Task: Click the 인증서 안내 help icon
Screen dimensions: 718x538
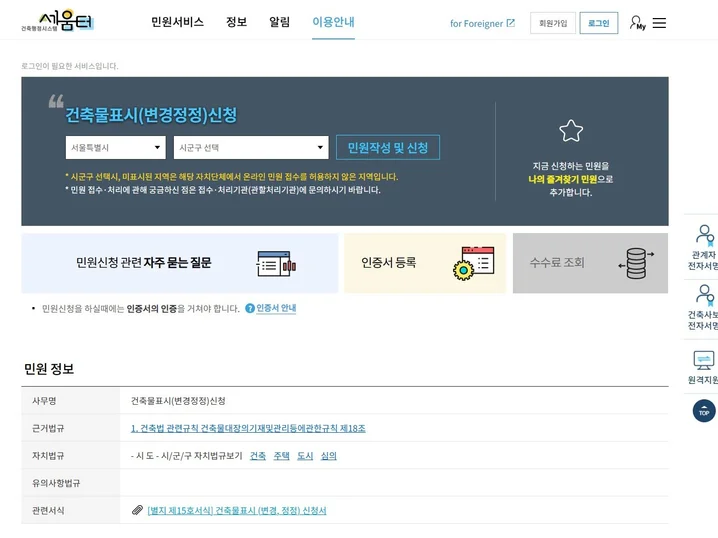Action: tap(250, 308)
